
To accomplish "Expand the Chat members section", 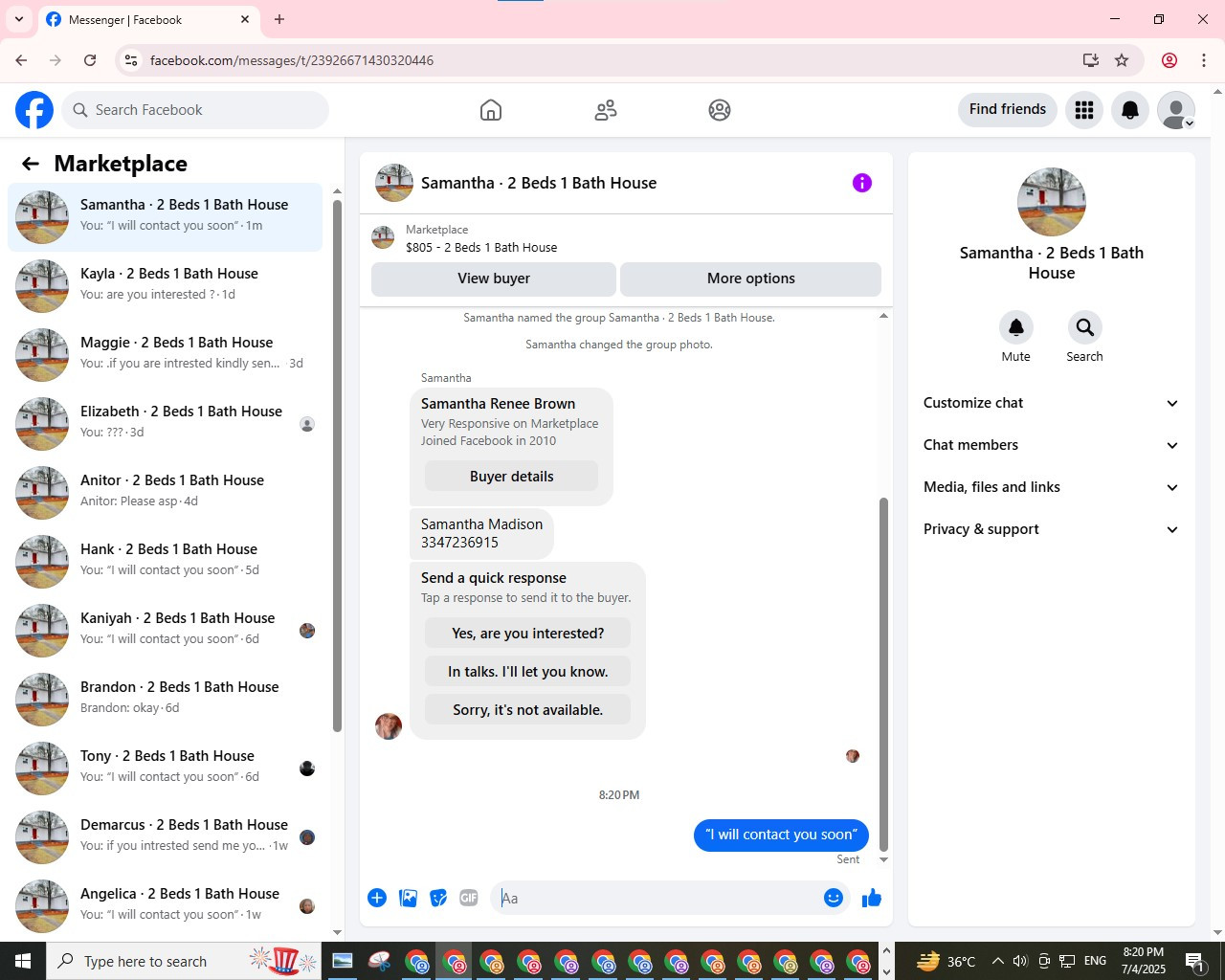I will 1052,445.
